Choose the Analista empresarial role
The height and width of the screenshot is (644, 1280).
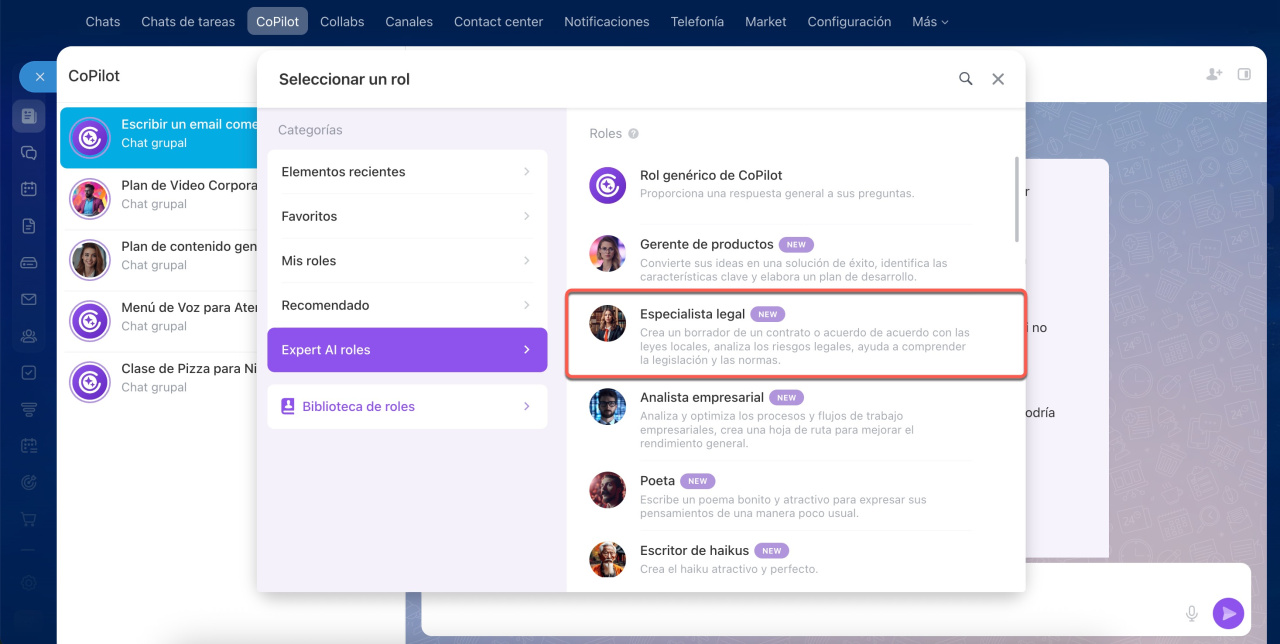(x=796, y=419)
